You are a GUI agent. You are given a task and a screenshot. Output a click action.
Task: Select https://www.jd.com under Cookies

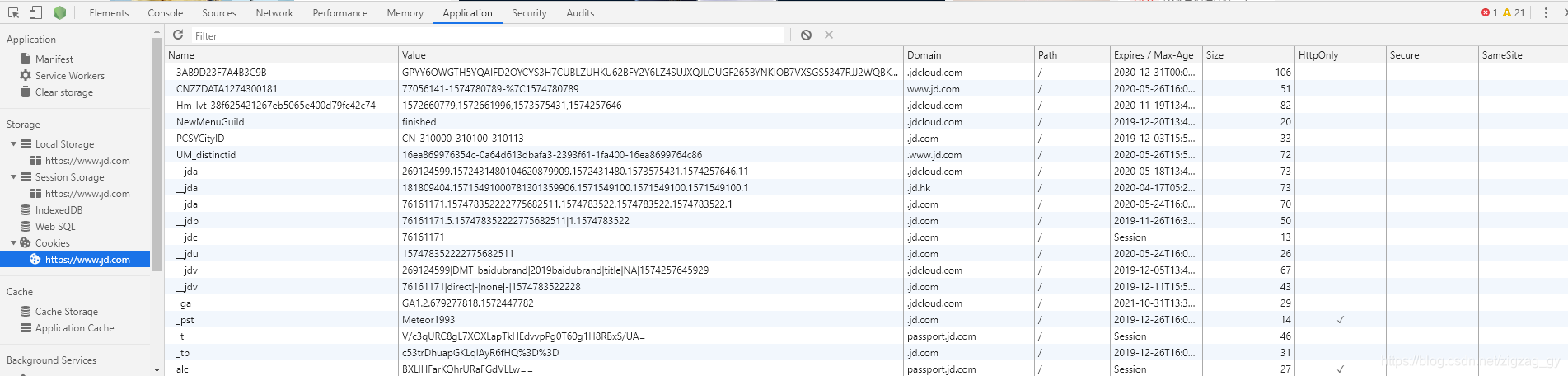click(x=87, y=260)
